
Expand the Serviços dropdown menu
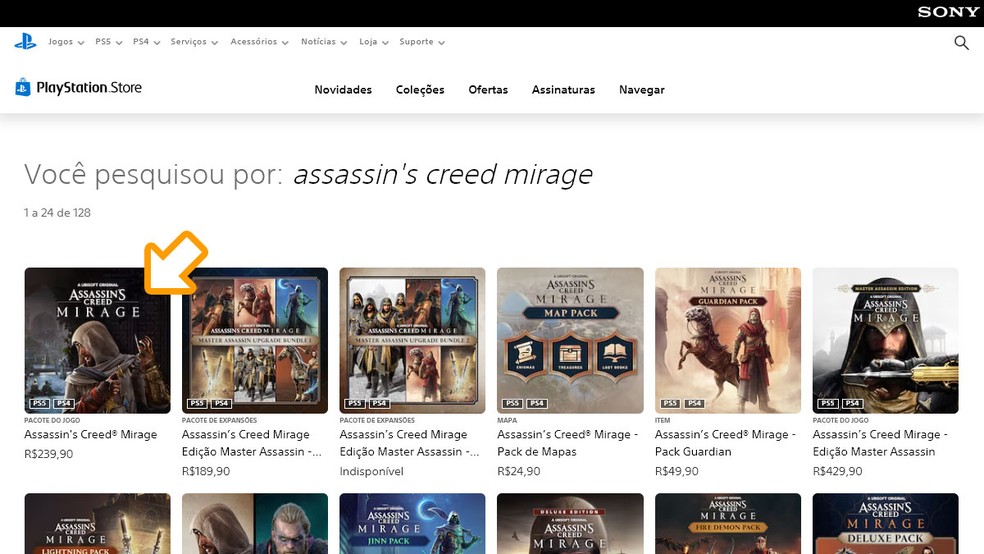coord(194,42)
